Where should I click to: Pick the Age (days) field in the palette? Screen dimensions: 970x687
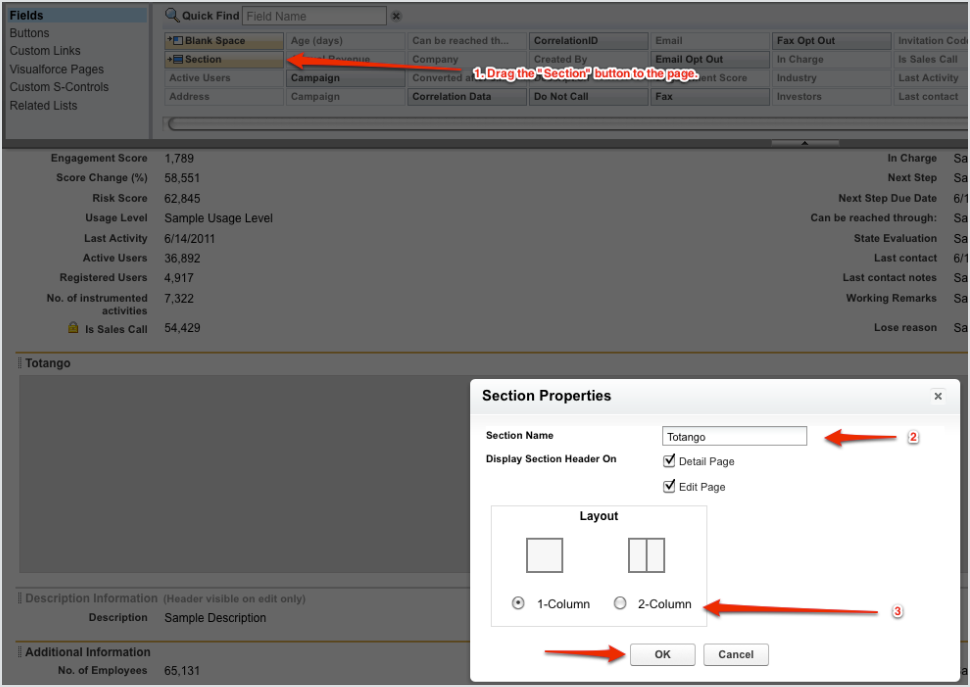click(346, 41)
